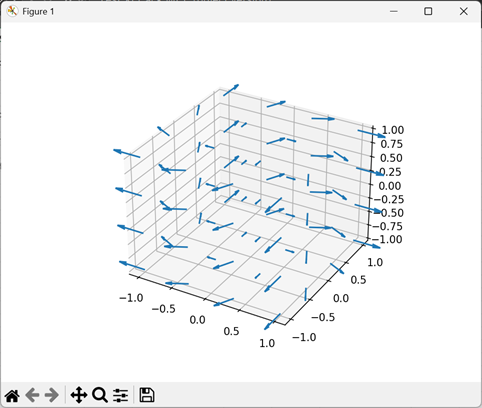Screen dimensions: 482x408
Task: Click the topmost arrow in the quiver plot
Action: pyautogui.click(x=231, y=90)
